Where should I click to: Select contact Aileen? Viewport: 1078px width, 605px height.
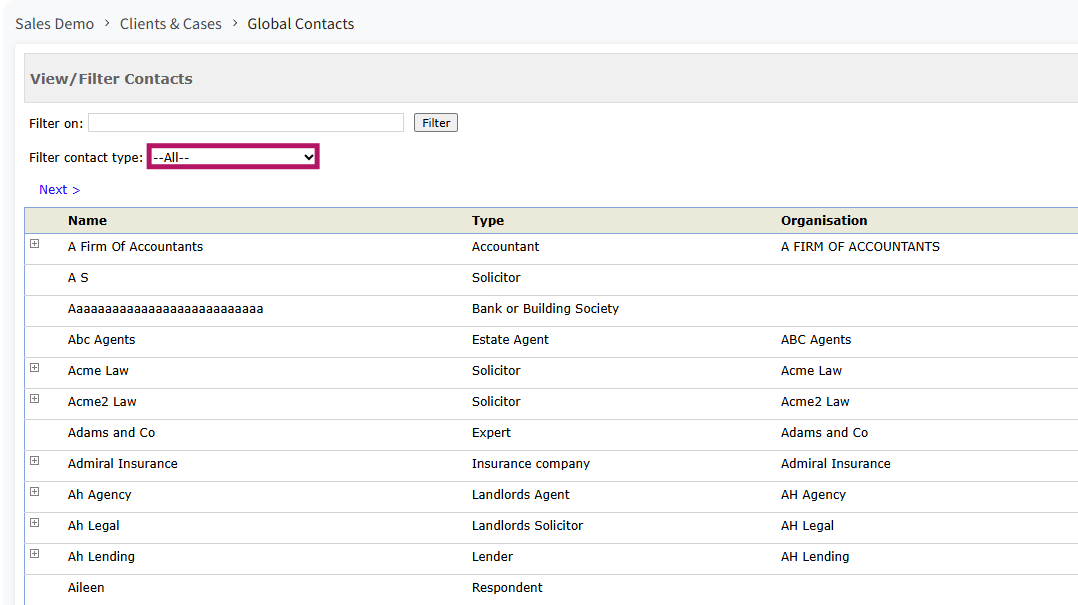(x=86, y=587)
